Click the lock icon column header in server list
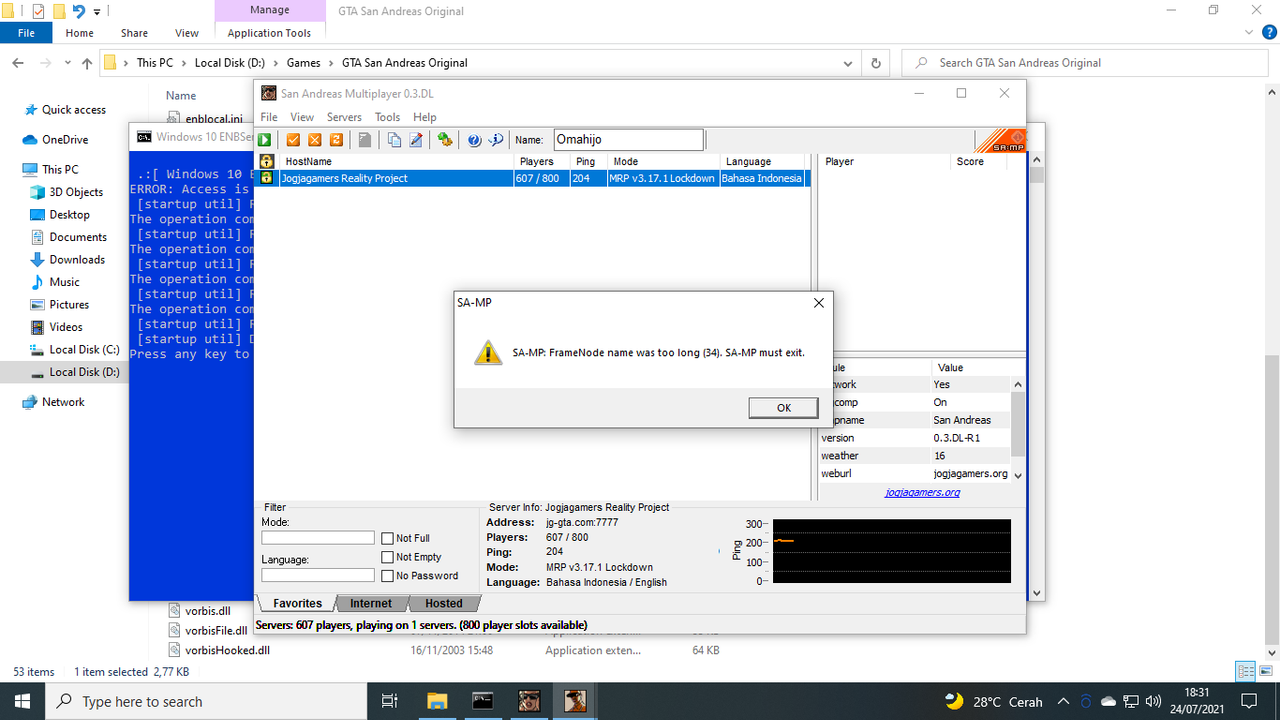 tap(267, 161)
